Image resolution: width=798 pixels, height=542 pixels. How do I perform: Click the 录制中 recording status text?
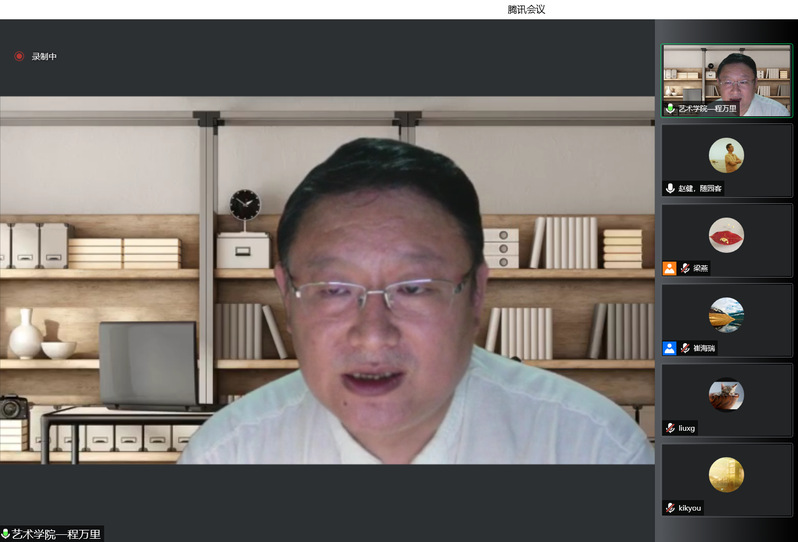[x=44, y=57]
